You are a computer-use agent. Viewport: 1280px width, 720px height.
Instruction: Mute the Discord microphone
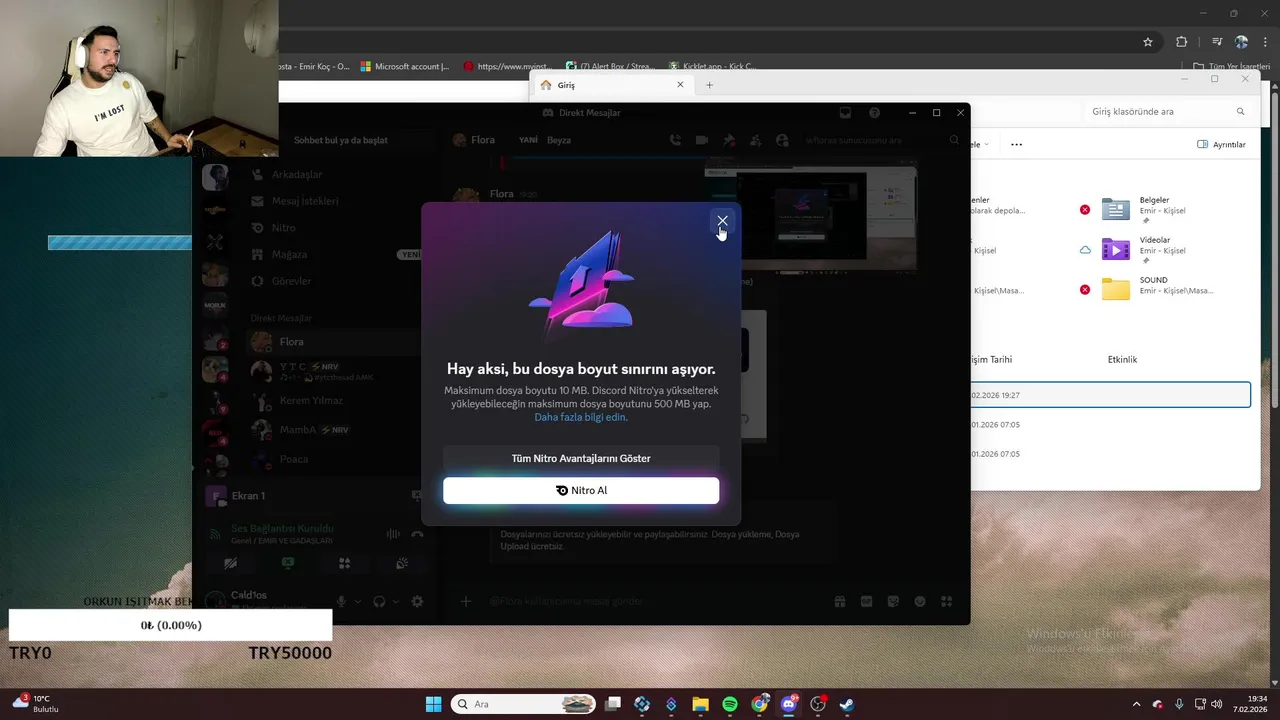[341, 601]
